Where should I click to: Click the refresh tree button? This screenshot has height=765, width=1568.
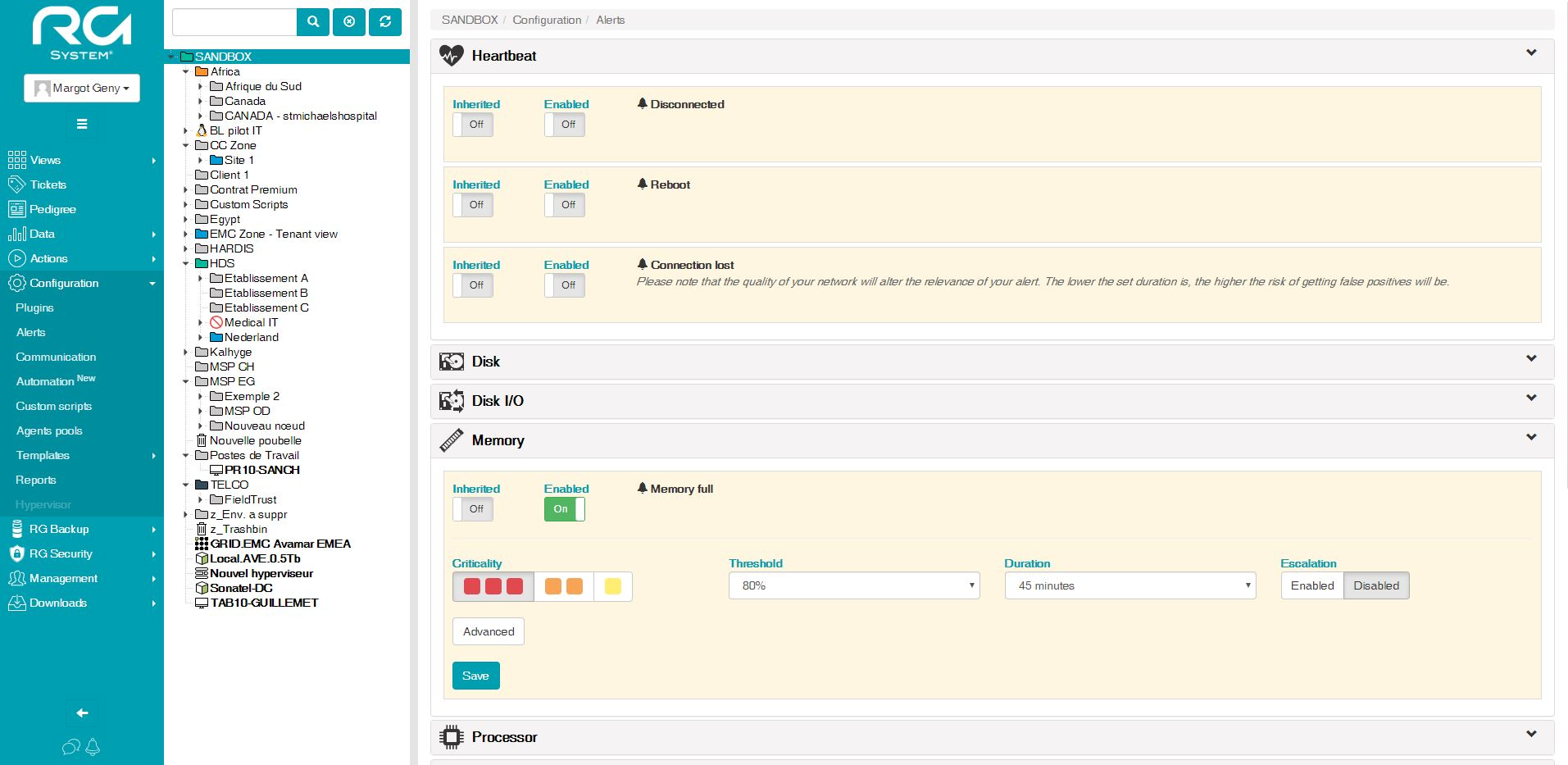pyautogui.click(x=385, y=22)
